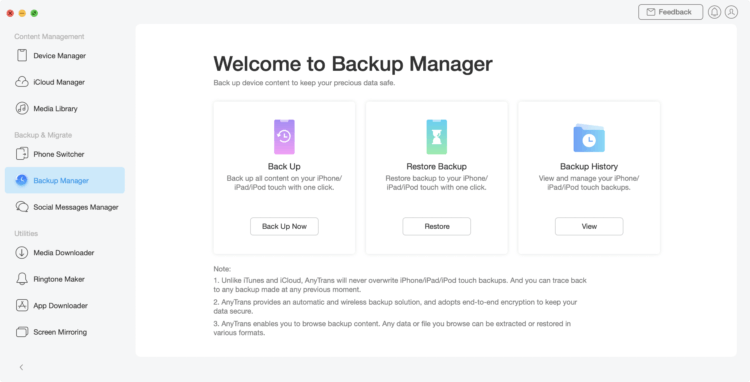
Task: Click the Back Up Now button
Action: (284, 226)
